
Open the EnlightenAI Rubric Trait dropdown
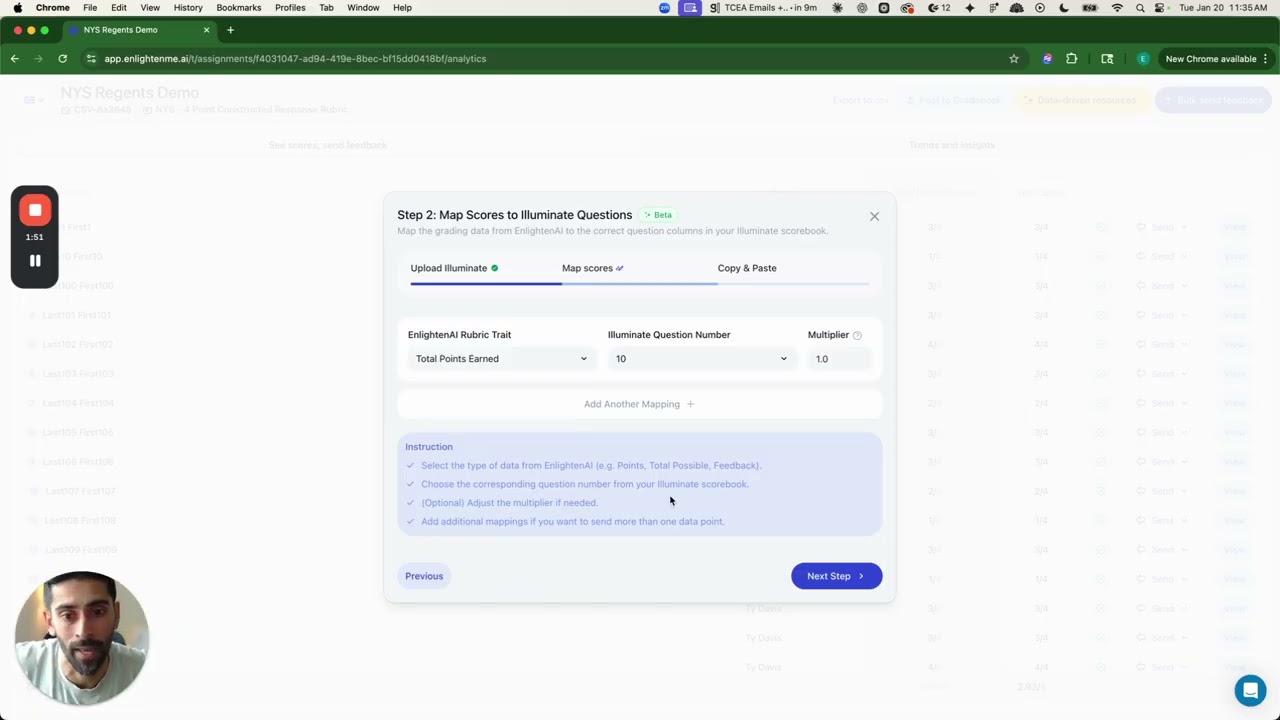[x=501, y=359]
